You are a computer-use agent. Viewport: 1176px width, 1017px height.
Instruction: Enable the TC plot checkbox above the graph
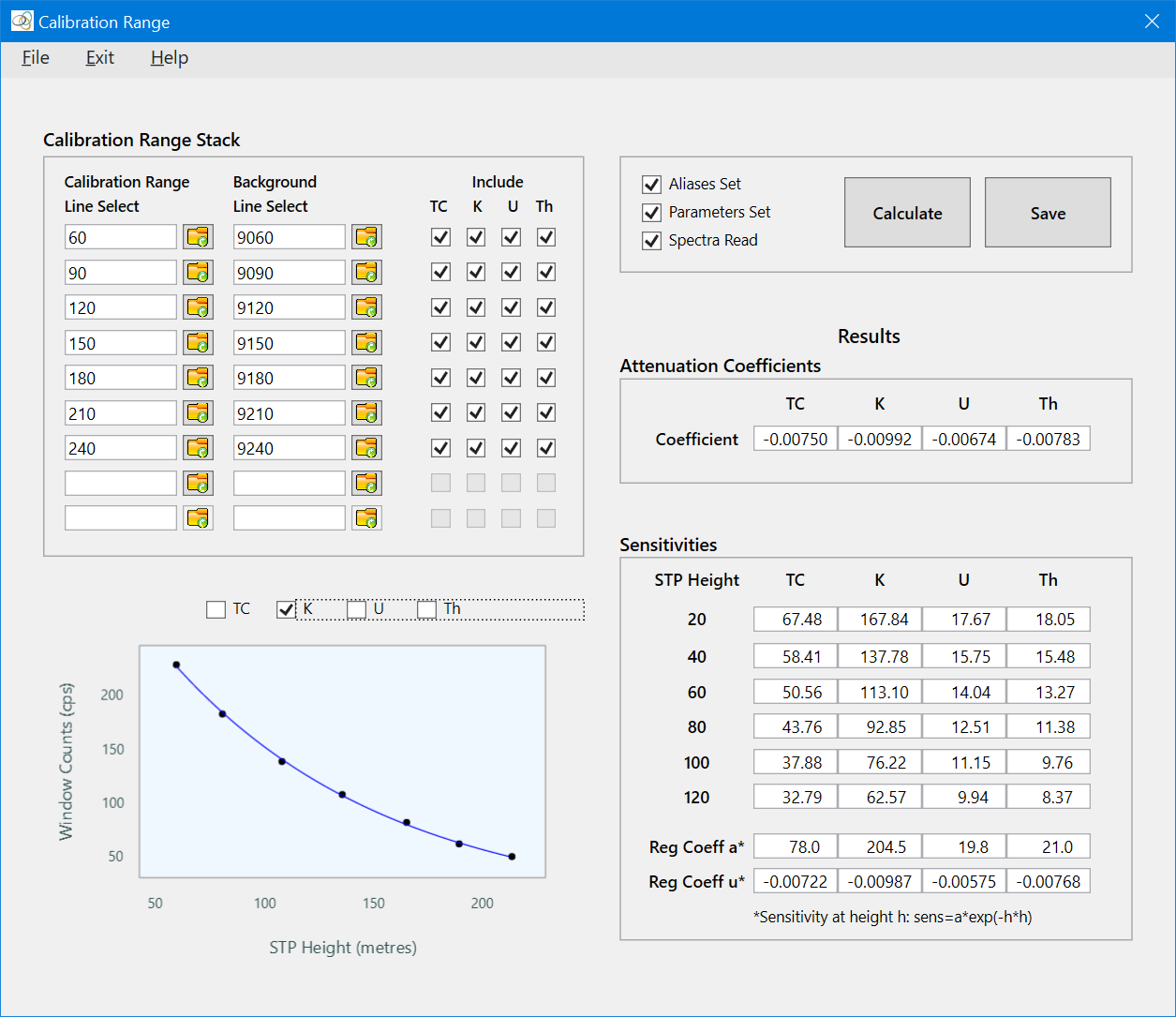(x=216, y=609)
